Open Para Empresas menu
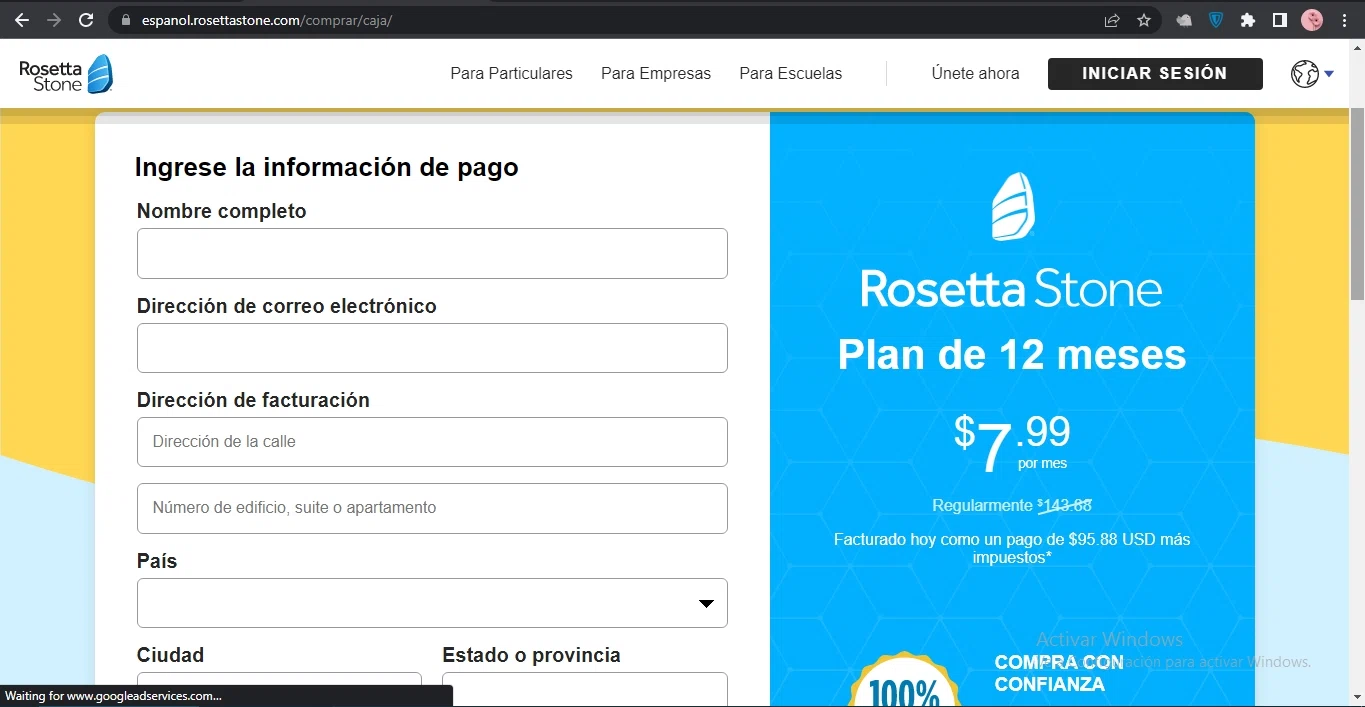This screenshot has width=1365, height=707. [656, 73]
